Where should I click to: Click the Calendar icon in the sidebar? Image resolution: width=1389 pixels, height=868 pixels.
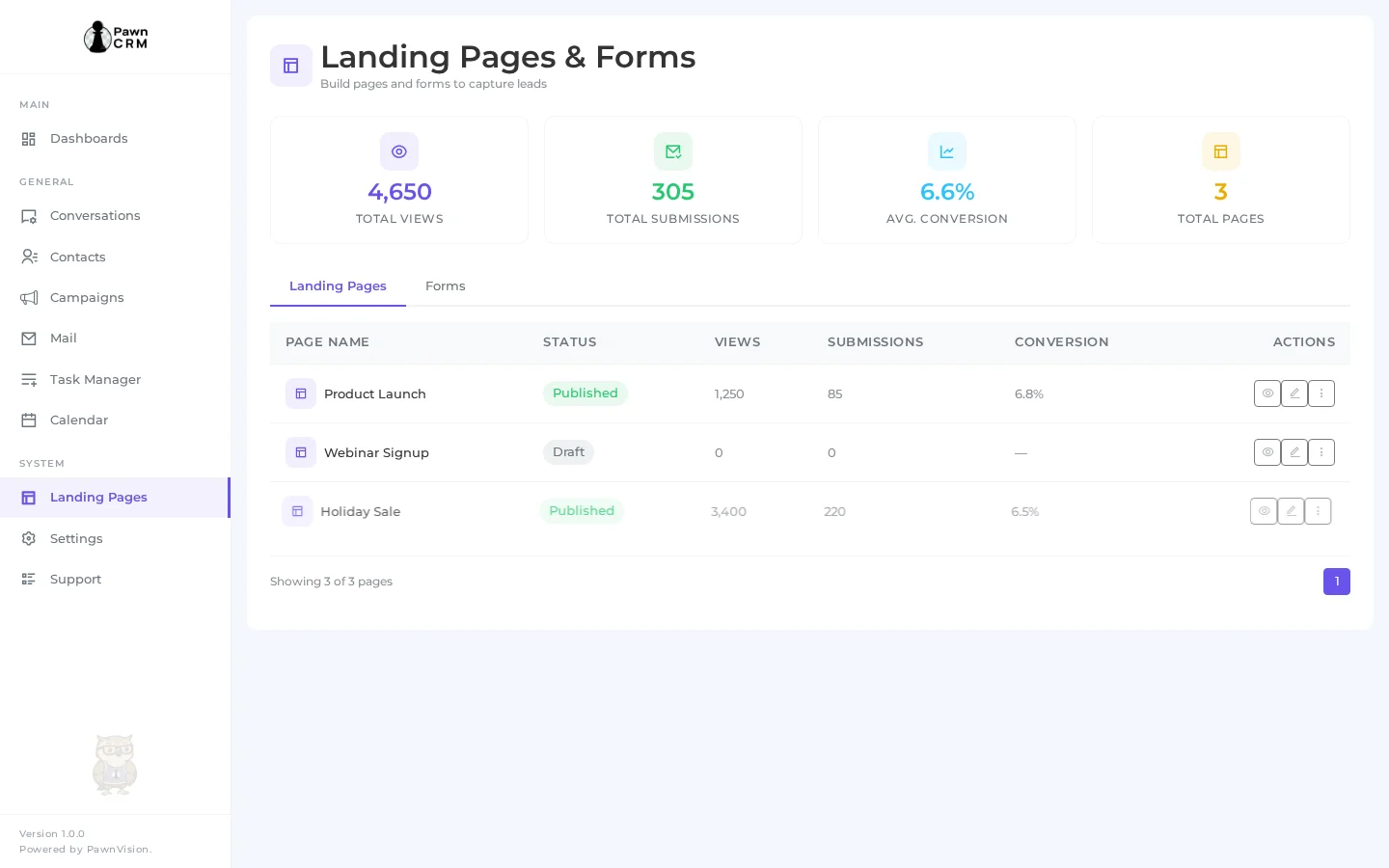click(x=29, y=420)
